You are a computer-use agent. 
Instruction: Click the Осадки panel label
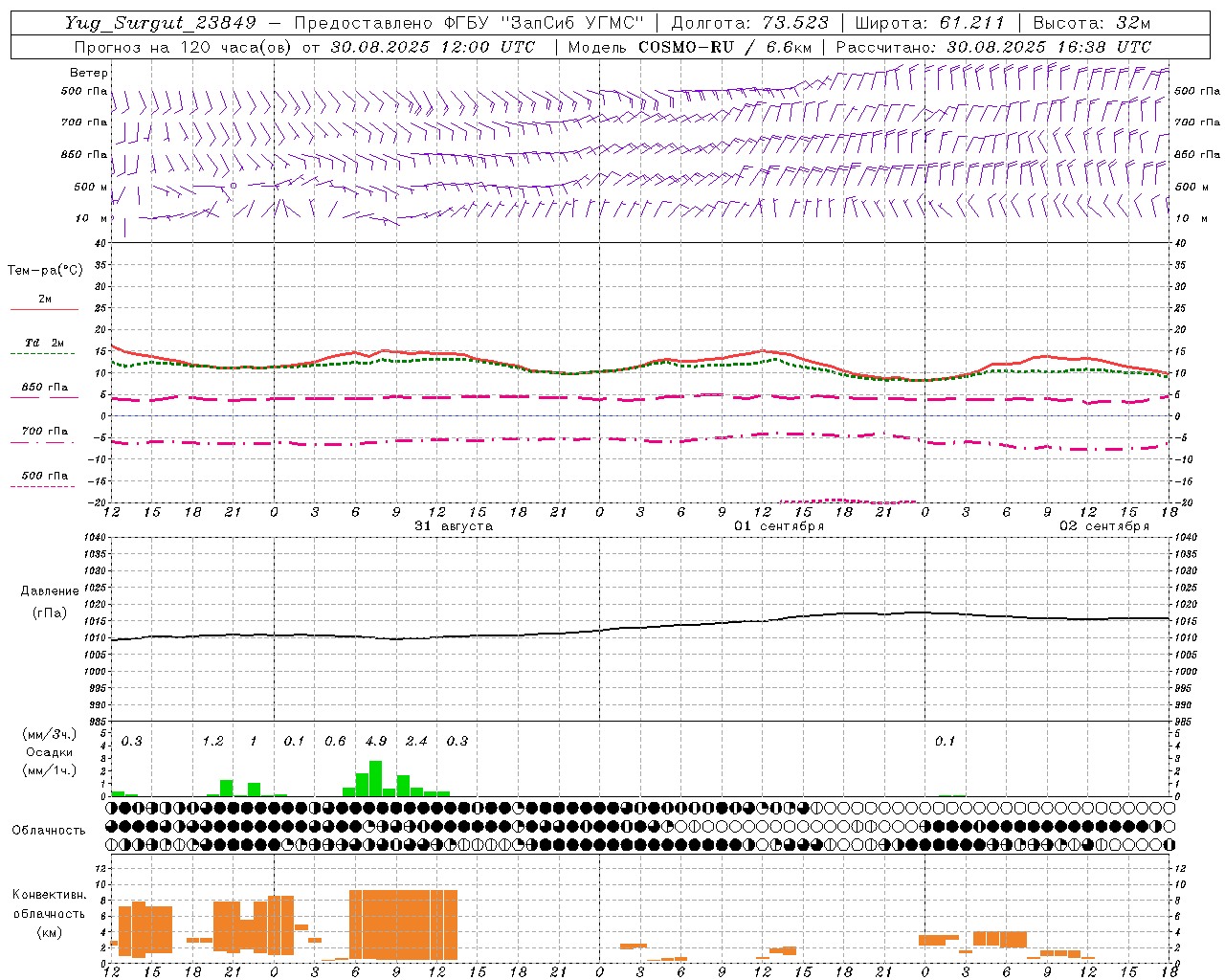48,752
